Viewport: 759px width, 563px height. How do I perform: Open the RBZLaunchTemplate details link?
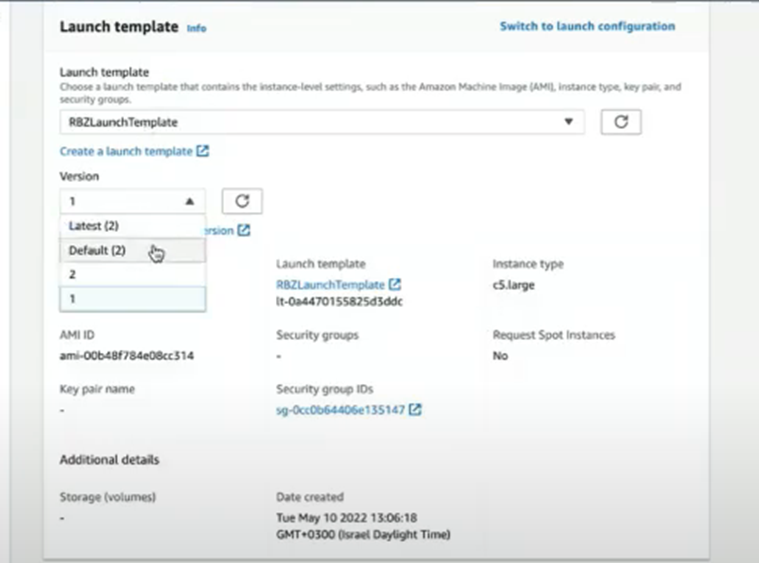pyautogui.click(x=330, y=285)
